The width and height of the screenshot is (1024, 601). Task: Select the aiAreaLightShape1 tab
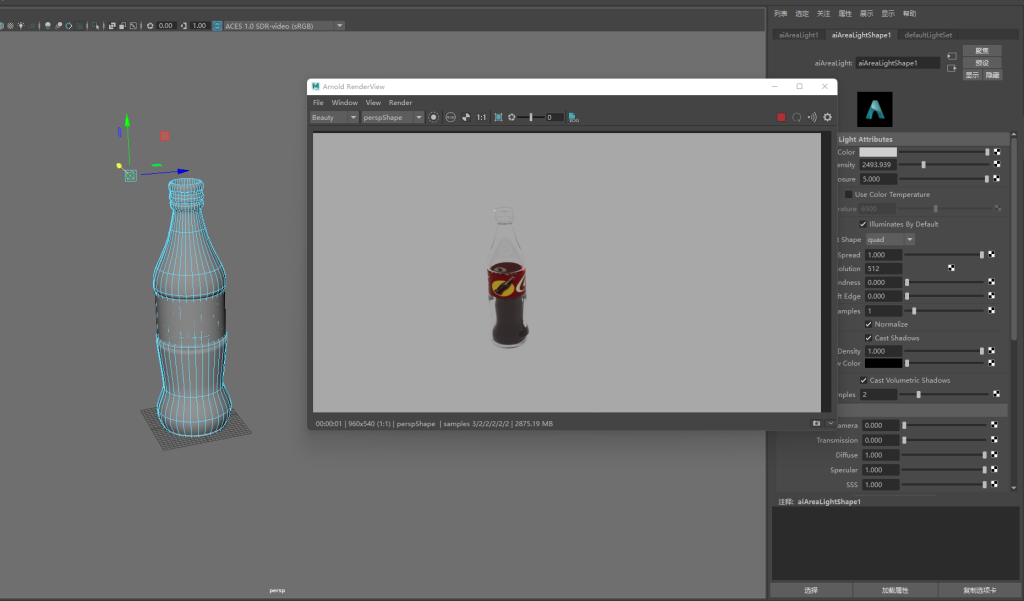click(x=861, y=35)
